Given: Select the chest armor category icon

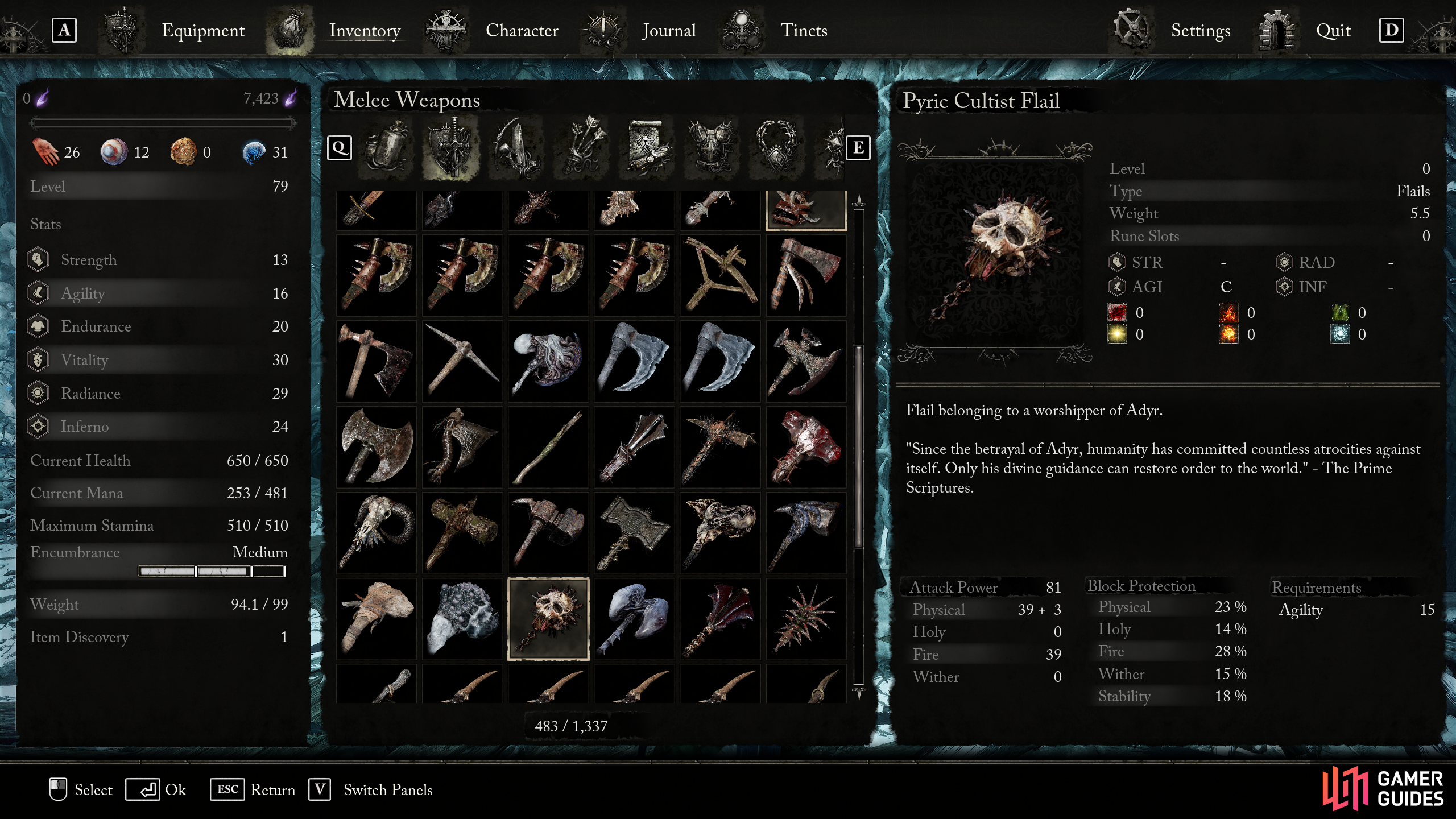Looking at the screenshot, I should coord(712,148).
